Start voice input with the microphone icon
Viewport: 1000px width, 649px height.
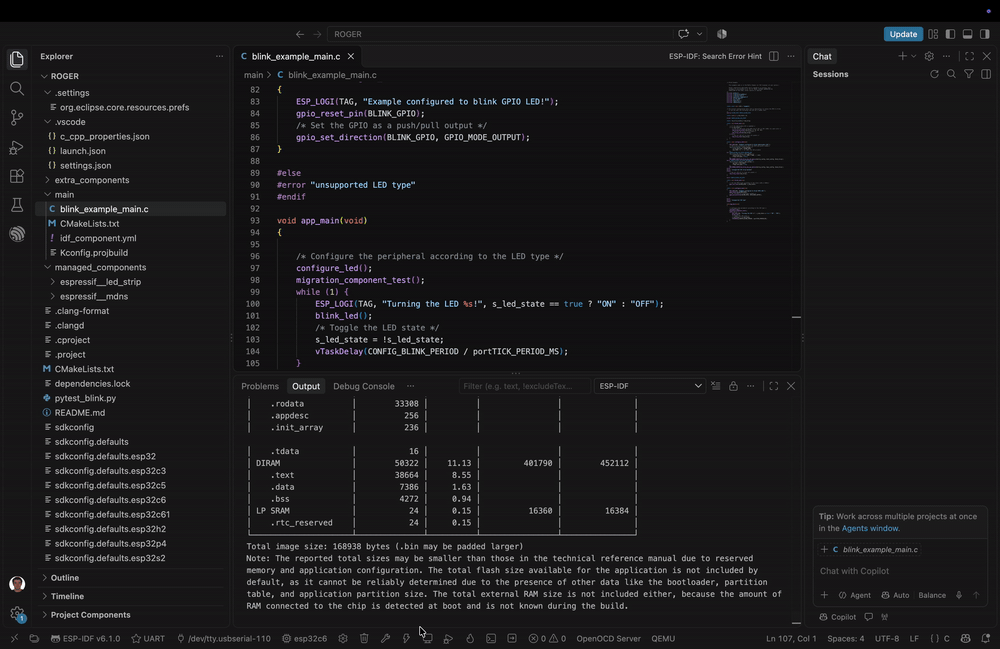tap(959, 595)
